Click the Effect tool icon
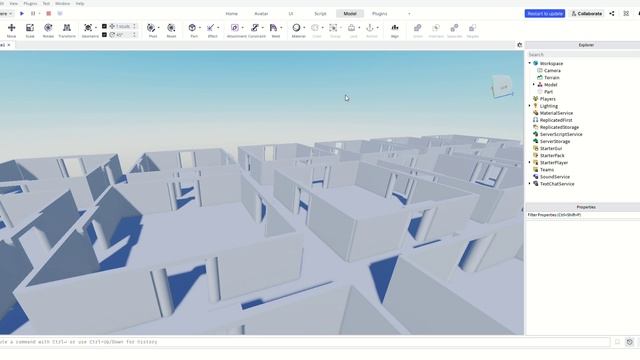640x360 pixels. [211, 28]
